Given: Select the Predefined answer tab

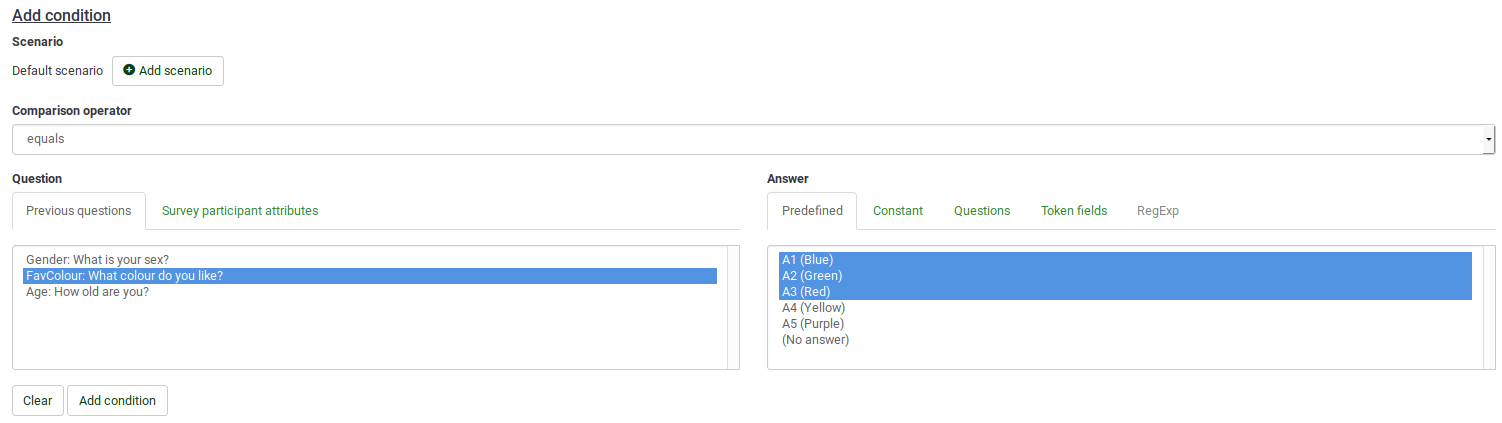Looking at the screenshot, I should click(x=812, y=211).
